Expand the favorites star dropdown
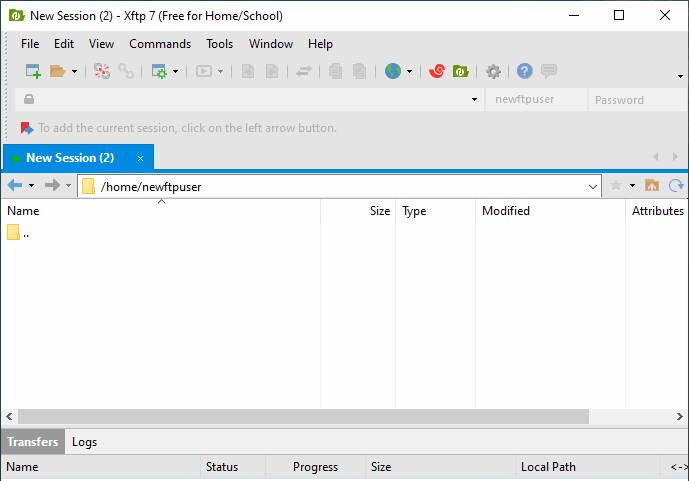Screen dimensions: 689x481 (x=632, y=185)
